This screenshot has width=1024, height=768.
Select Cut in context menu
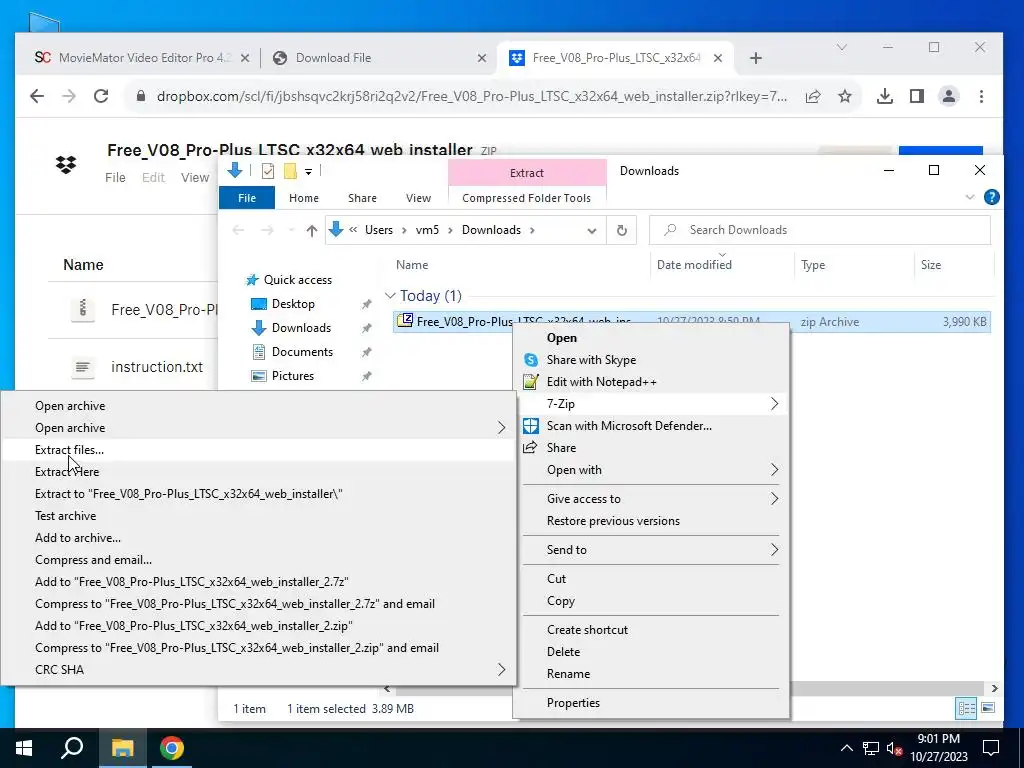(653, 579)
